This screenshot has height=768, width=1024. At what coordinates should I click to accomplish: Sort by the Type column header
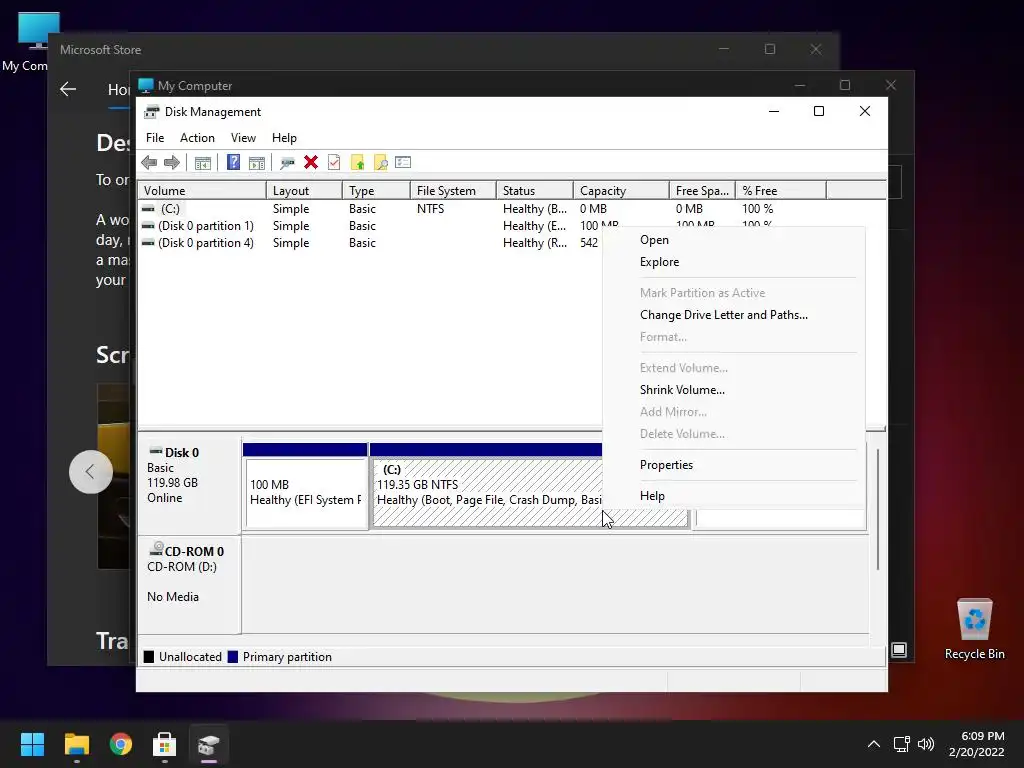pos(376,191)
